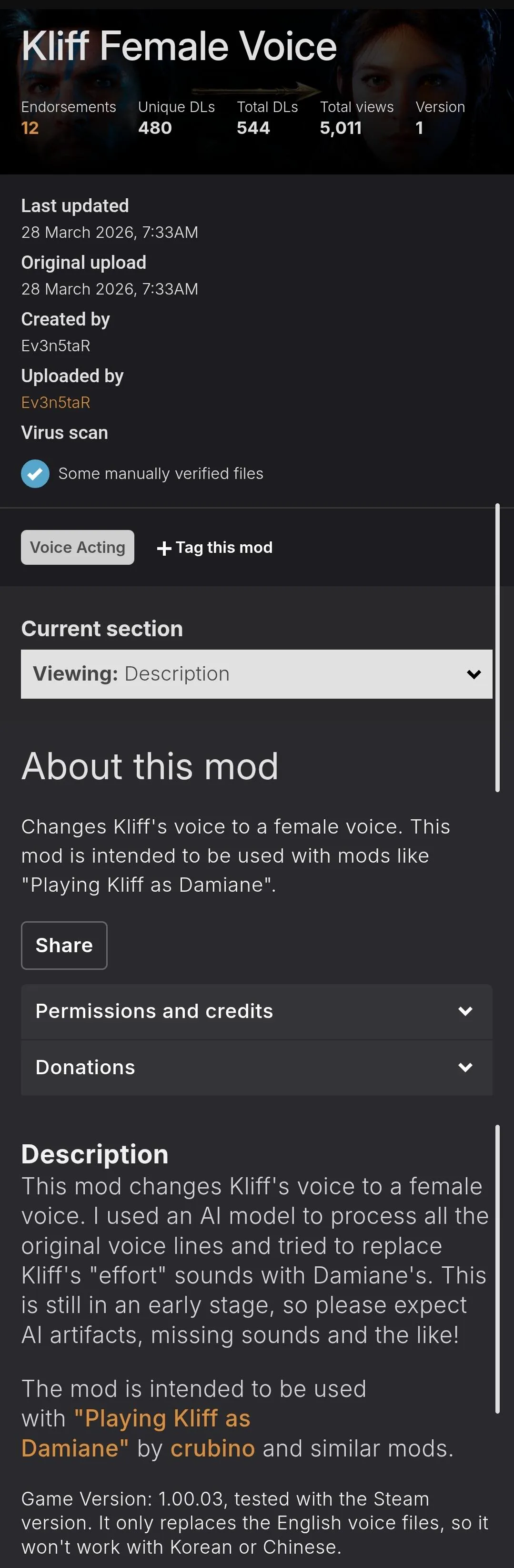Click the scrollbar beside the Description text

pos(498,1269)
